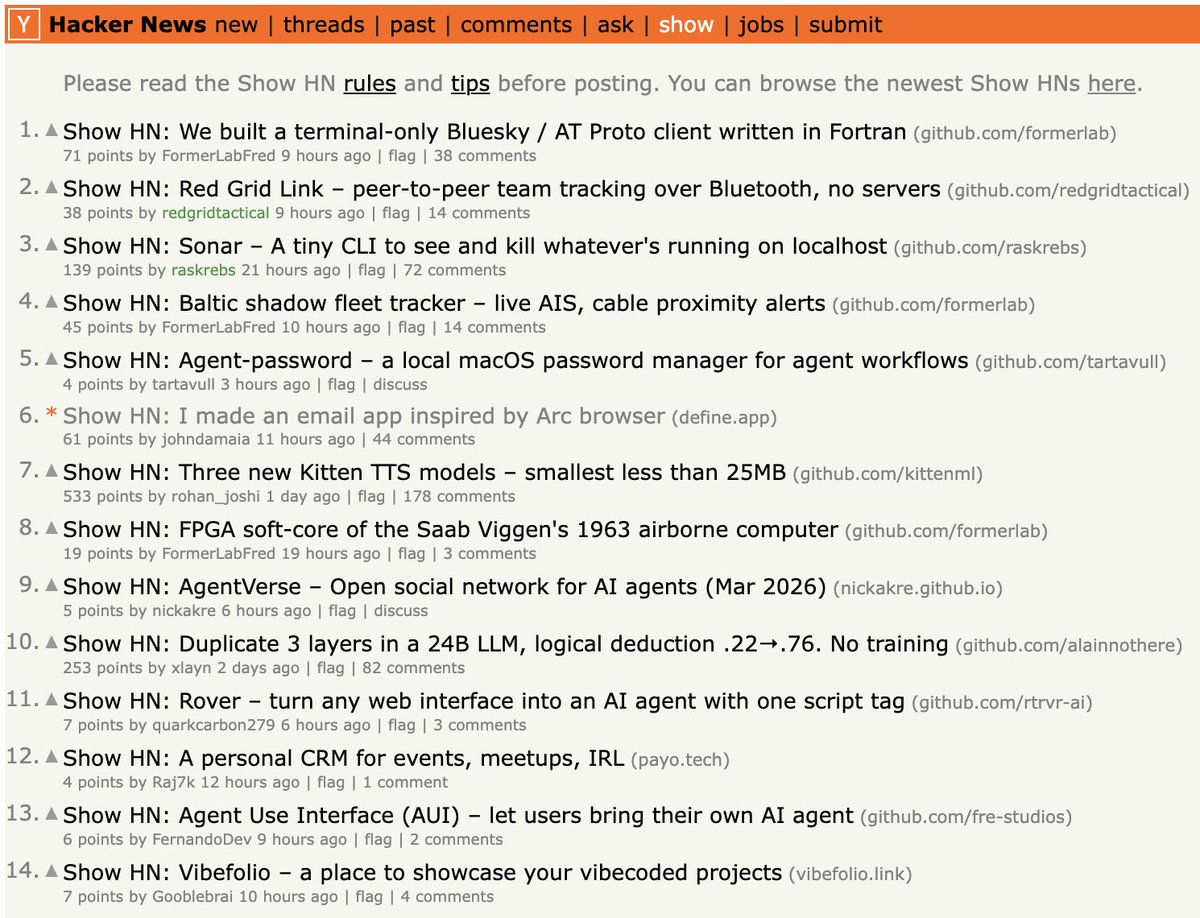Image resolution: width=1200 pixels, height=918 pixels.
Task: Go to the 'threads' page
Action: pyautogui.click(x=326, y=25)
